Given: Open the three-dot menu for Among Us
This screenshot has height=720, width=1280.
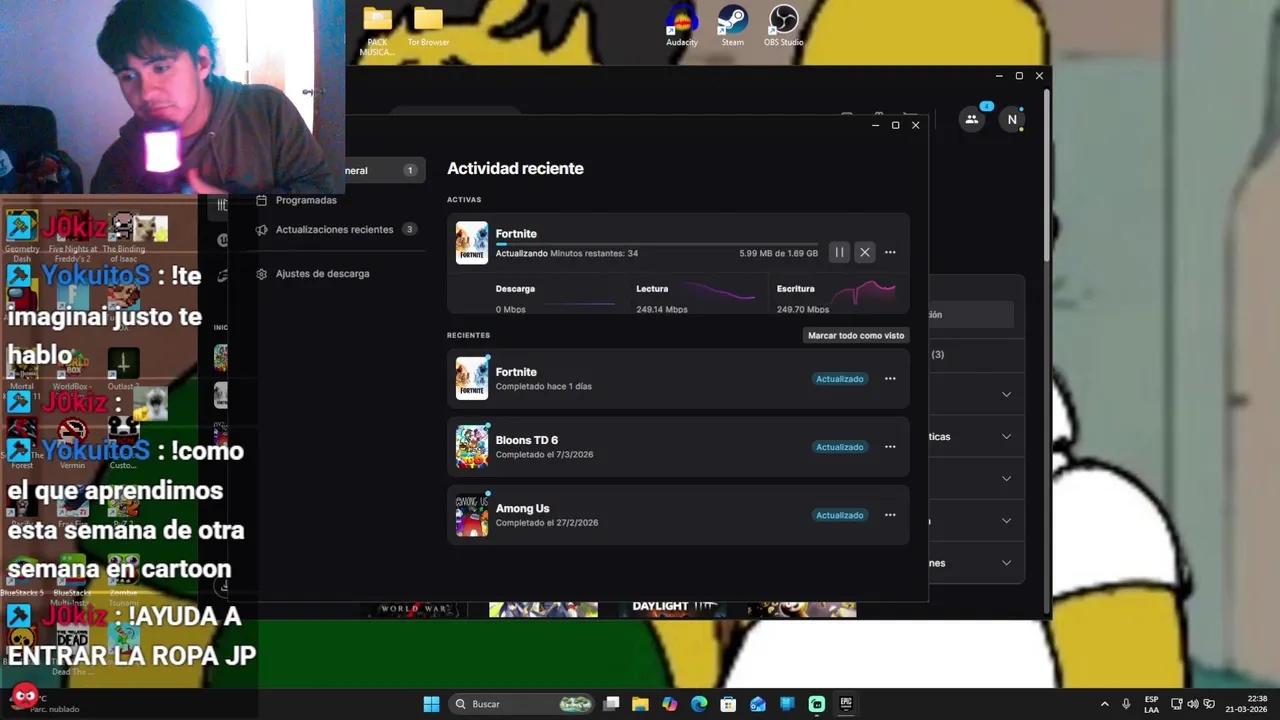Looking at the screenshot, I should point(890,515).
